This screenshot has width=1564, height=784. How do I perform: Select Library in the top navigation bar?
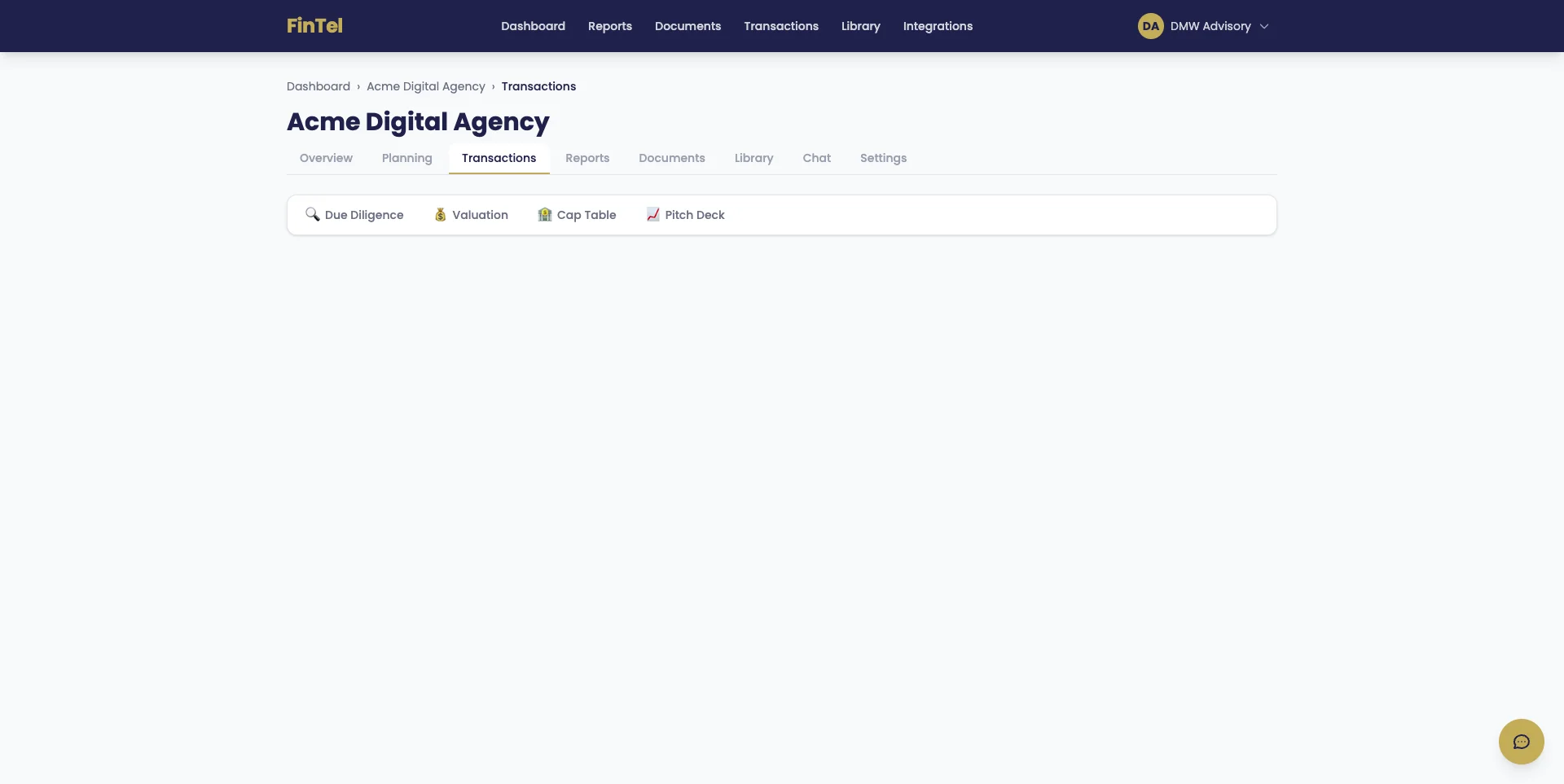860,26
